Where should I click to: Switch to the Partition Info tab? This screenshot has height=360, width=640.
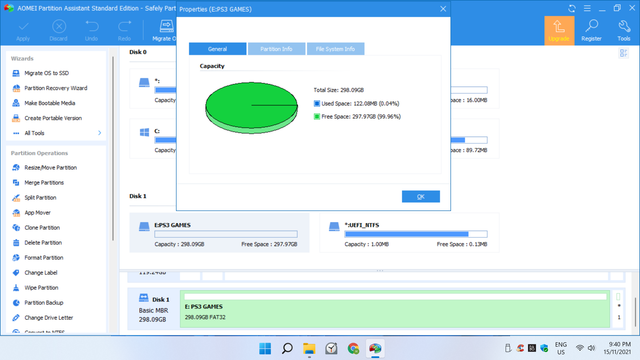(x=276, y=49)
